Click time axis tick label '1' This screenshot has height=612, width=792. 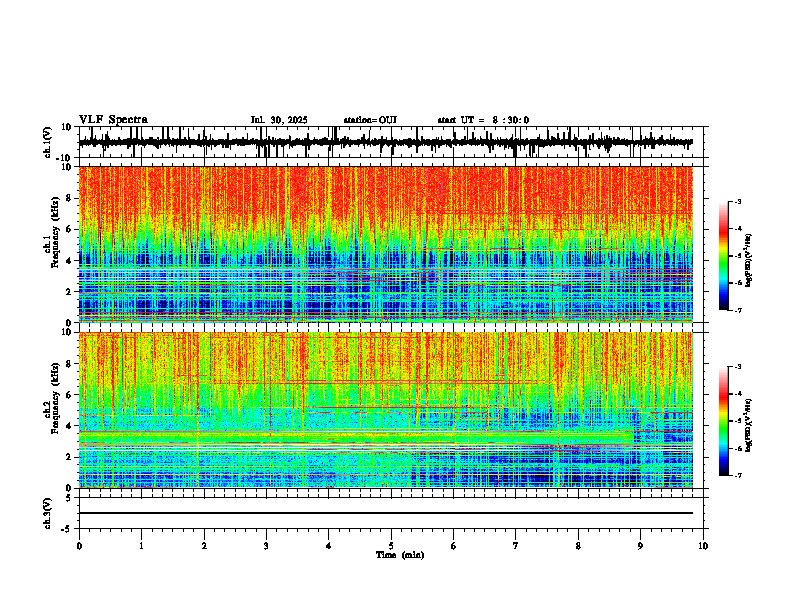[141, 546]
